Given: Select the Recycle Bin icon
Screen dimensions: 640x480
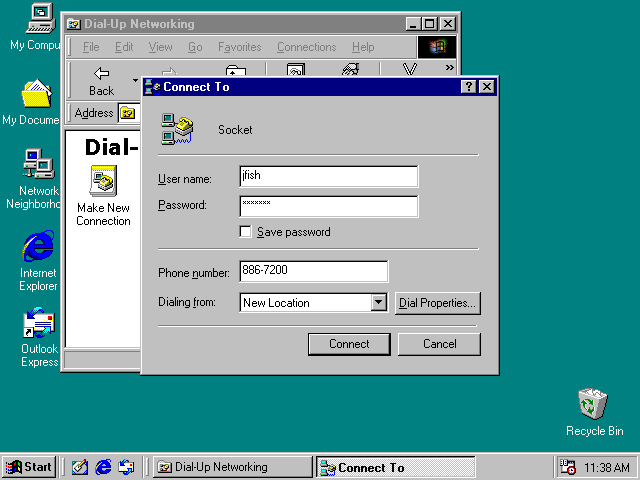Looking at the screenshot, I should 593,404.
